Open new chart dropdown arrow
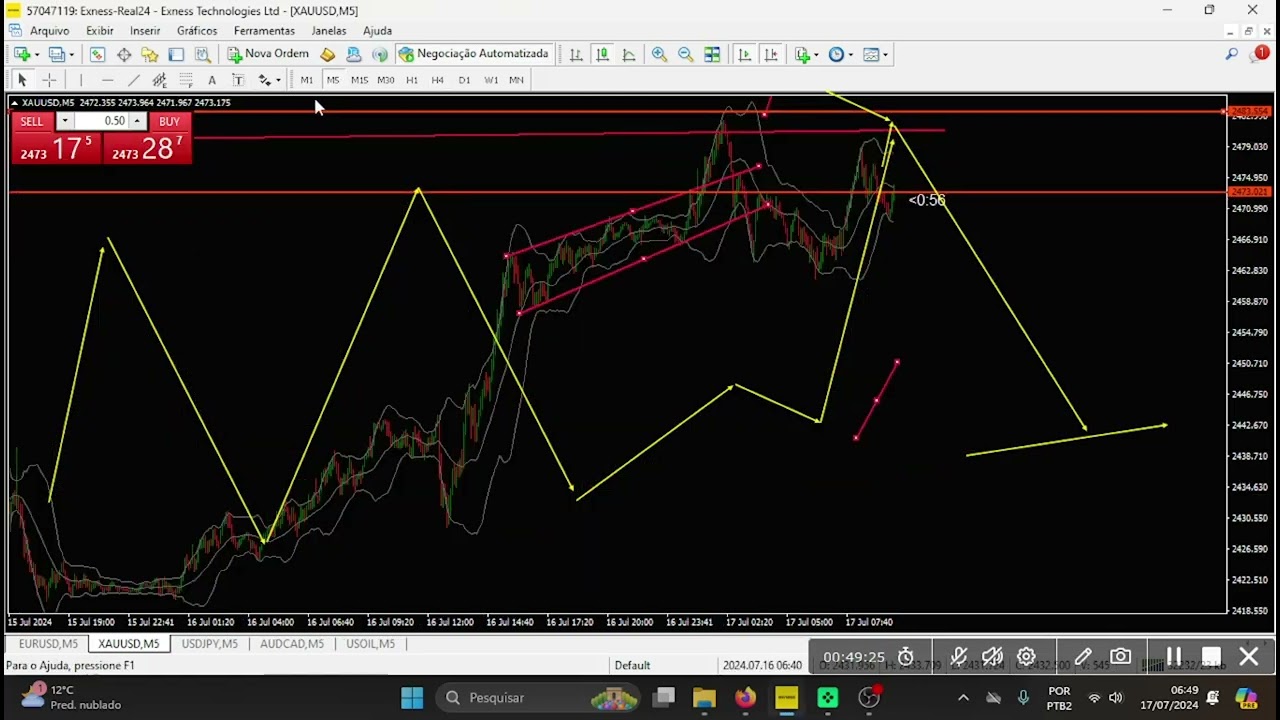 pos(36,55)
